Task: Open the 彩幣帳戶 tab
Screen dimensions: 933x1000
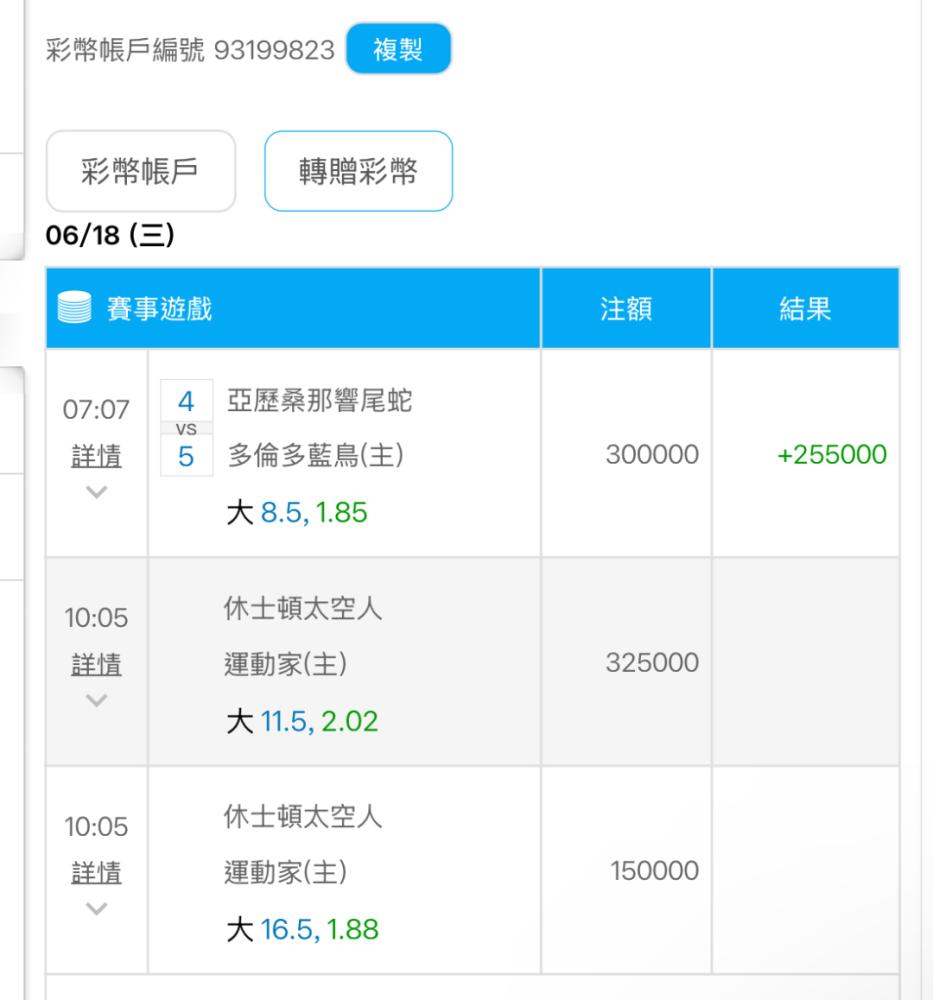Action: click(x=141, y=171)
